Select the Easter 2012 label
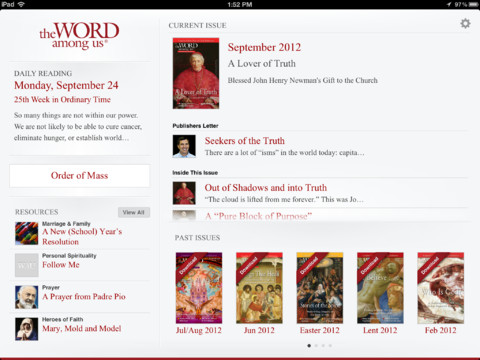 pos(319,330)
